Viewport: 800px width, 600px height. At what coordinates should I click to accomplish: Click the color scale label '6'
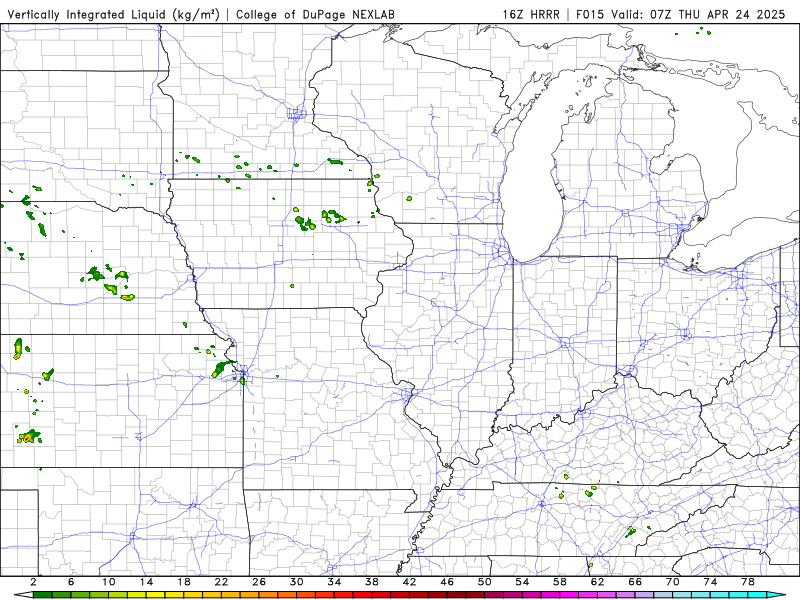click(71, 582)
